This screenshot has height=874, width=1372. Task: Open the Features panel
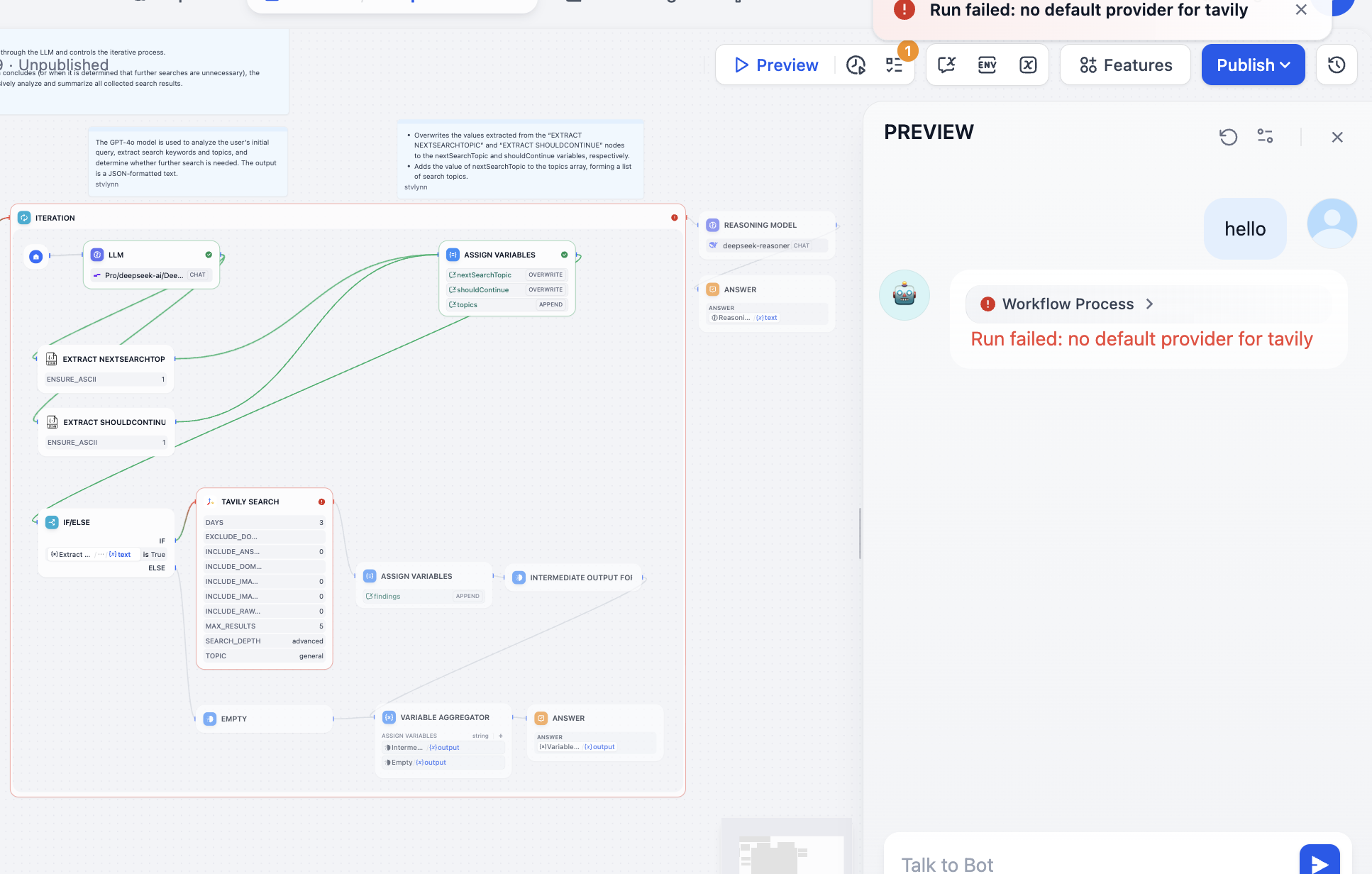(x=1126, y=65)
